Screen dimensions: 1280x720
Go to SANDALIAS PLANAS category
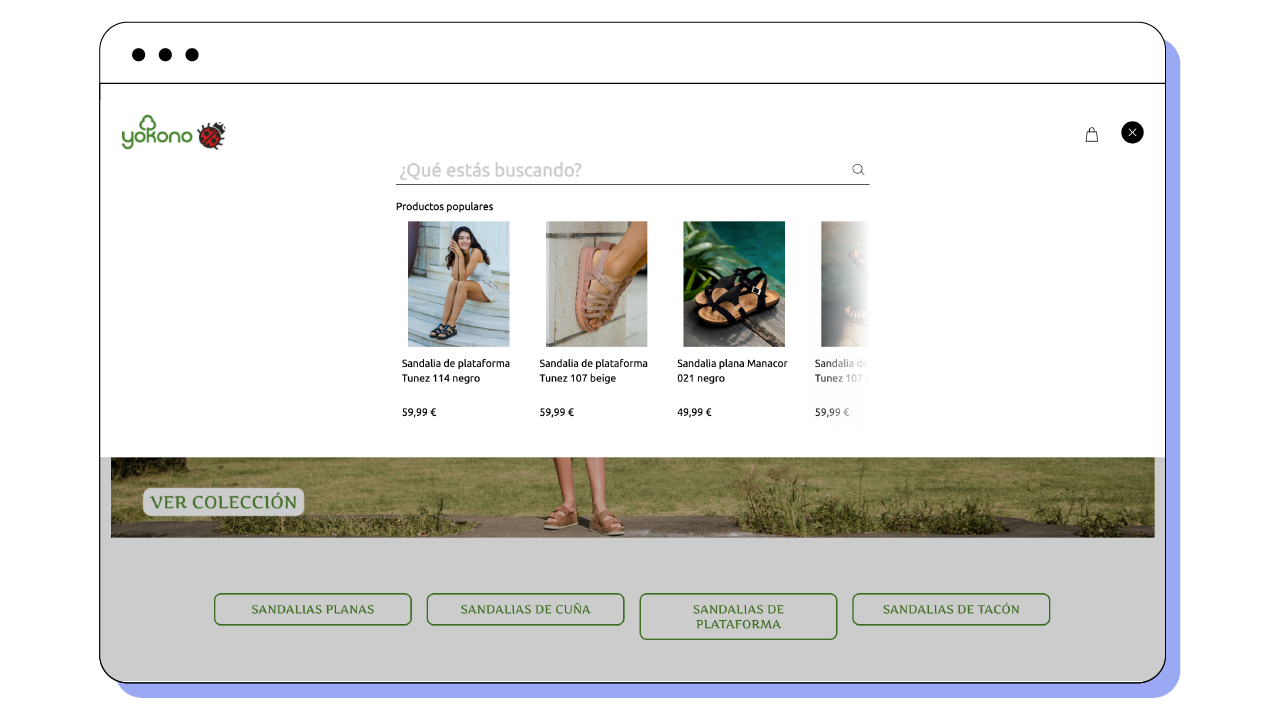[313, 609]
